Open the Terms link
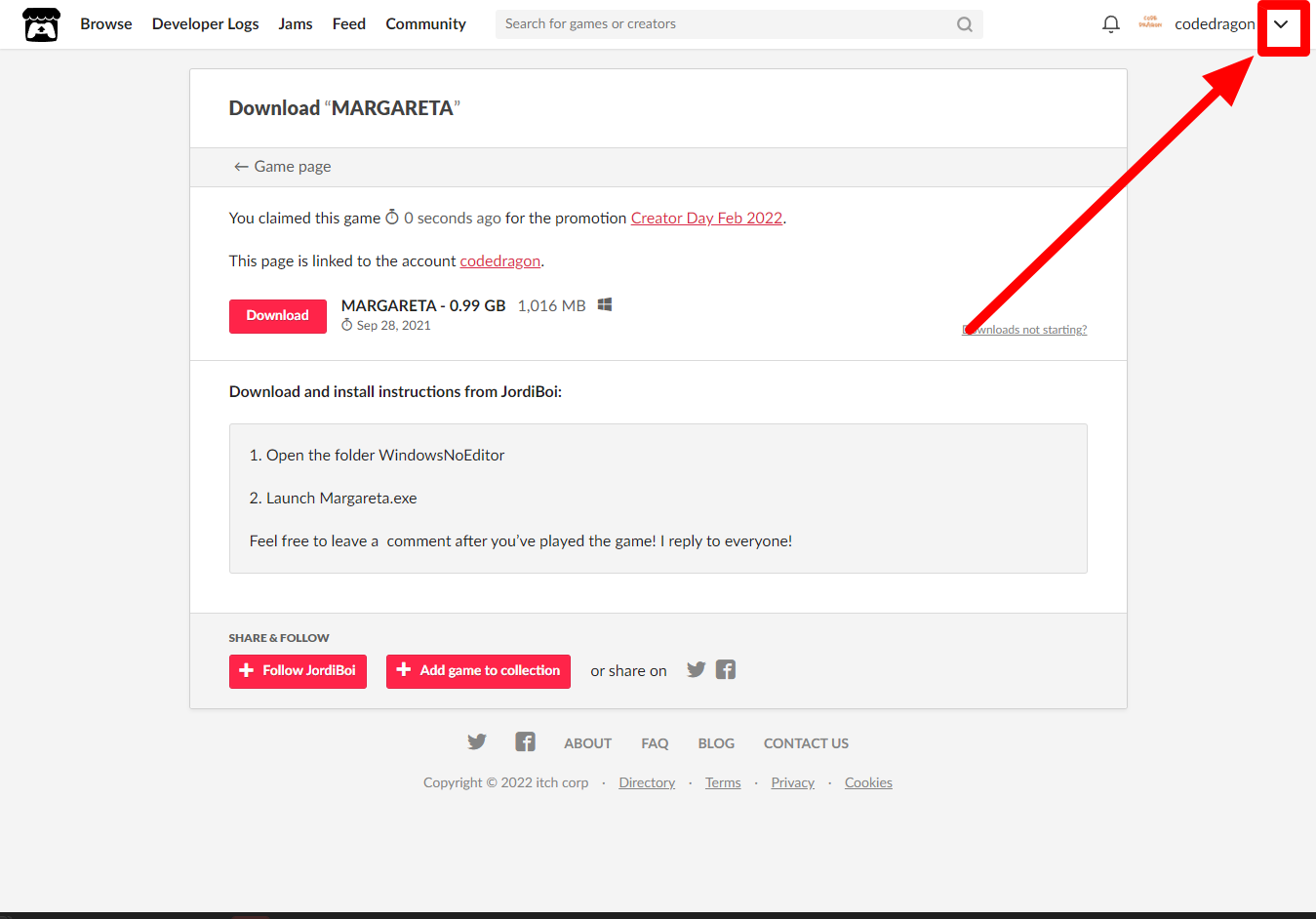This screenshot has width=1316, height=919. (723, 782)
